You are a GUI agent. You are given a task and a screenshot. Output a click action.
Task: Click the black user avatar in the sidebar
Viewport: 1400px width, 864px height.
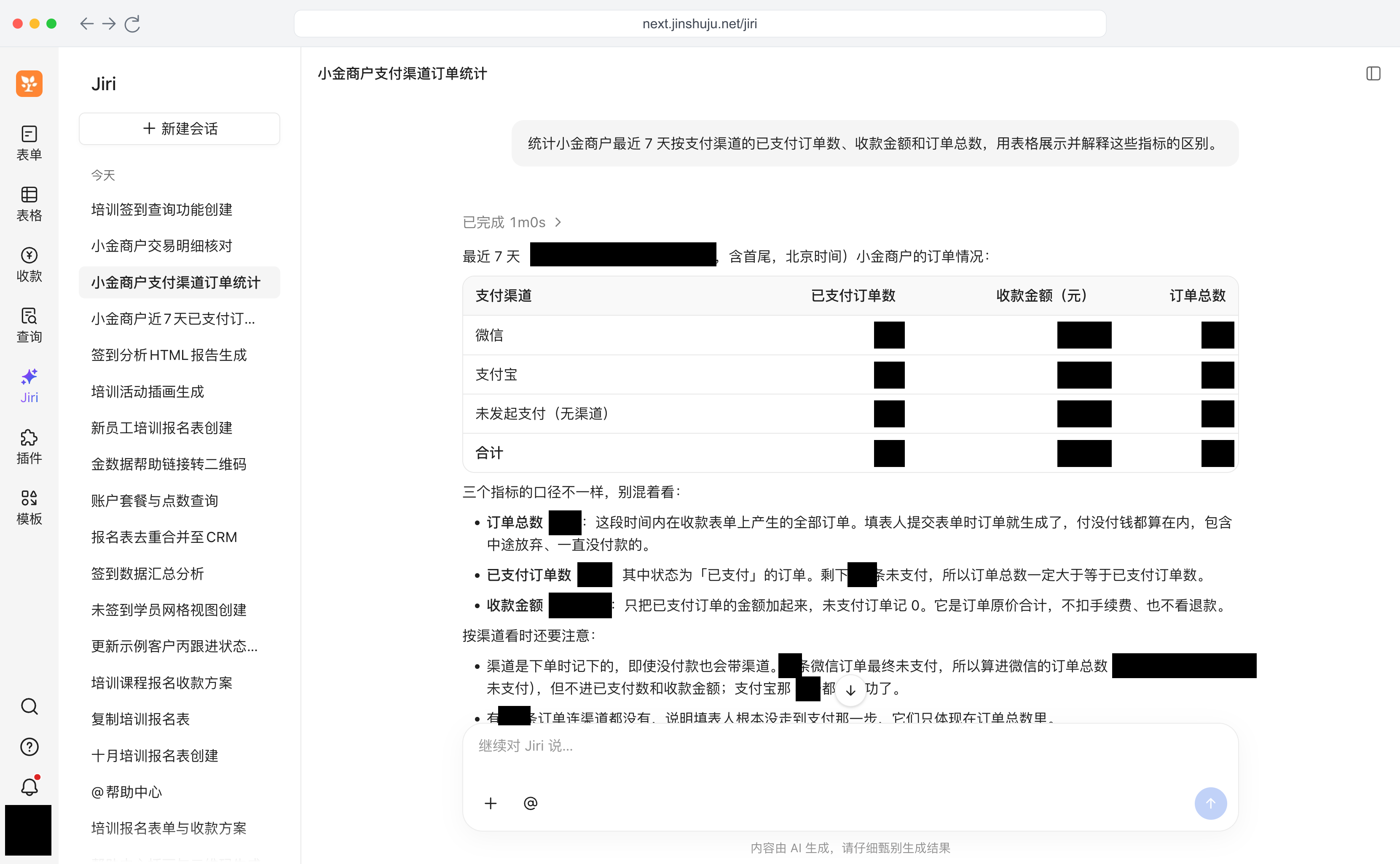point(28,830)
